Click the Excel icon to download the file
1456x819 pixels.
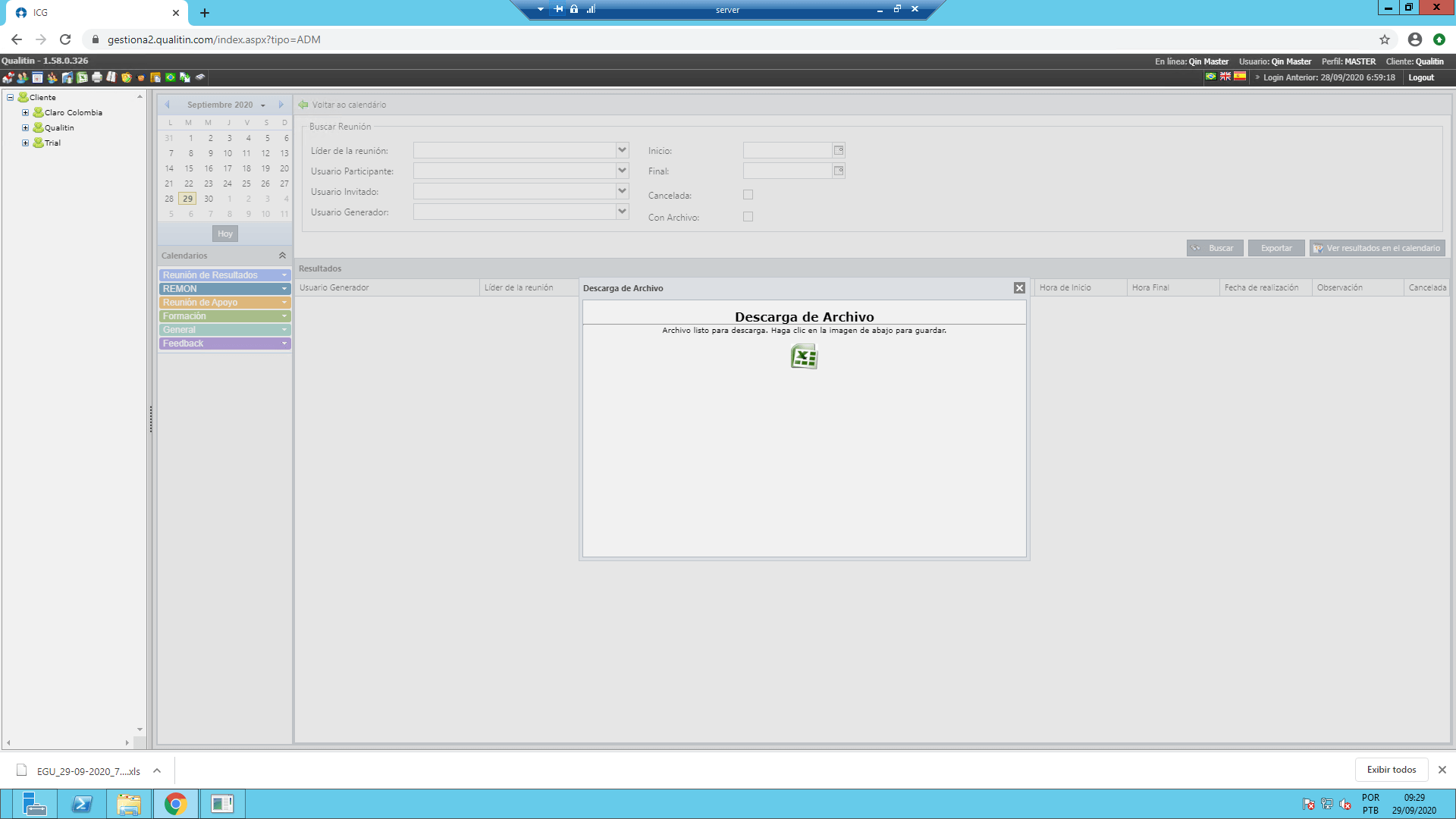pos(804,356)
